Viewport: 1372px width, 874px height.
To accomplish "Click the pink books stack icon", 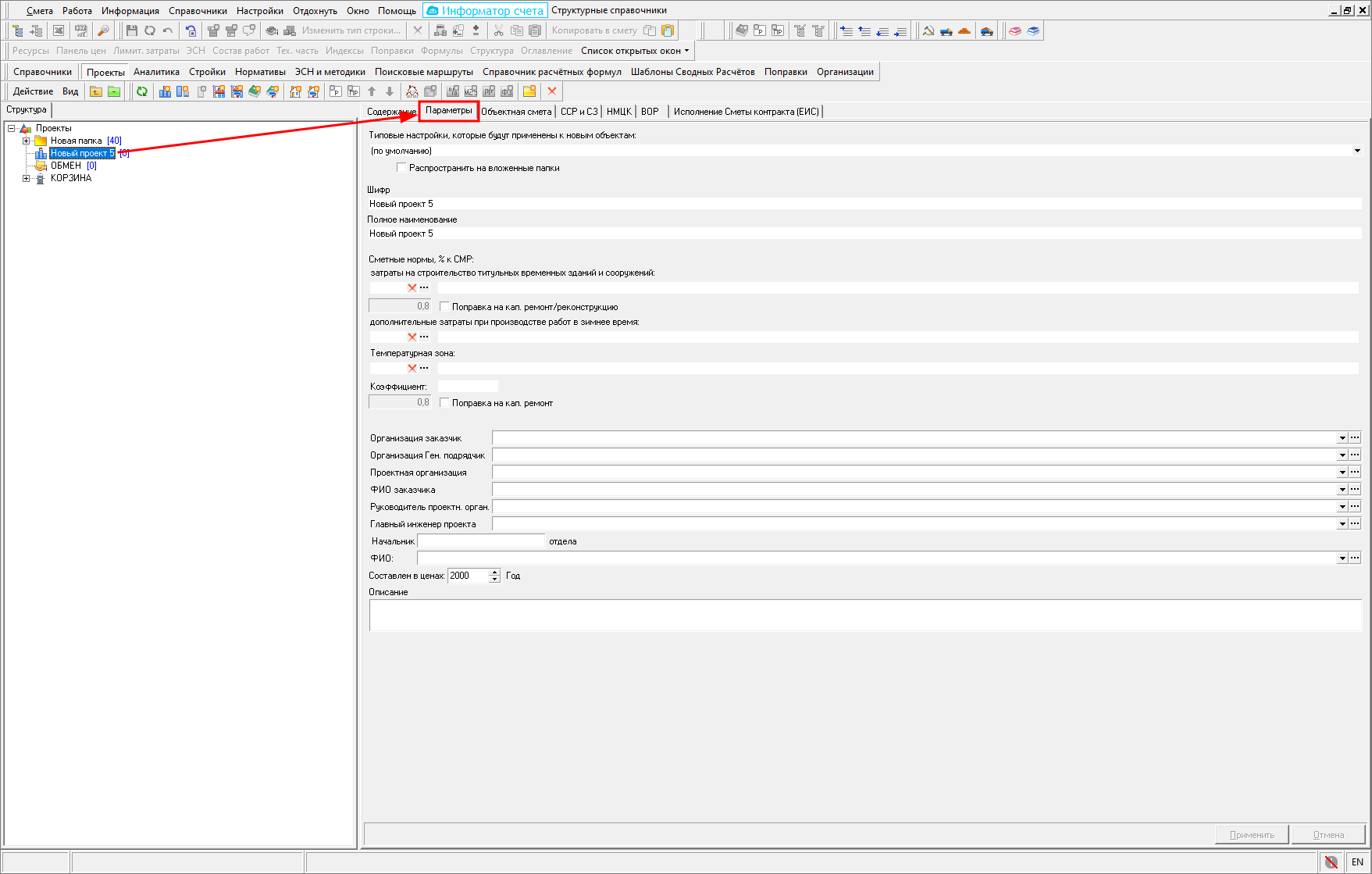I will coord(1015,30).
